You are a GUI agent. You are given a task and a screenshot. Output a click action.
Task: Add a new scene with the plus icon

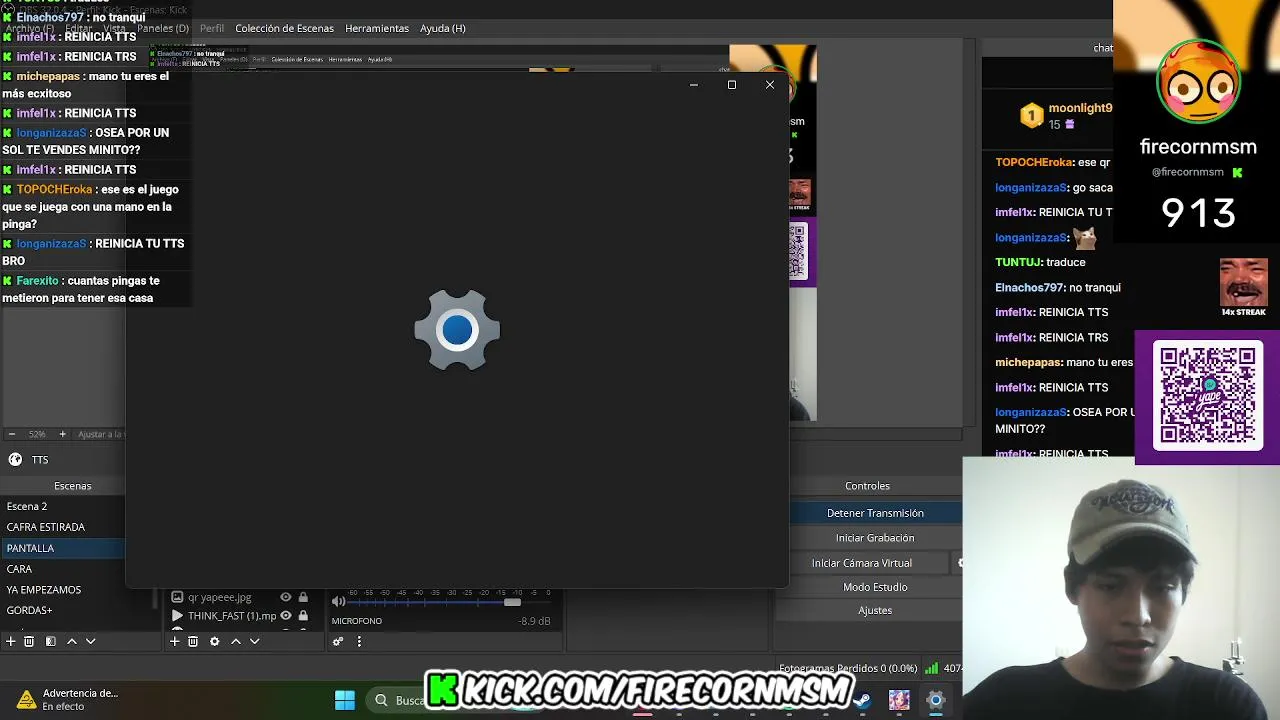(11, 641)
